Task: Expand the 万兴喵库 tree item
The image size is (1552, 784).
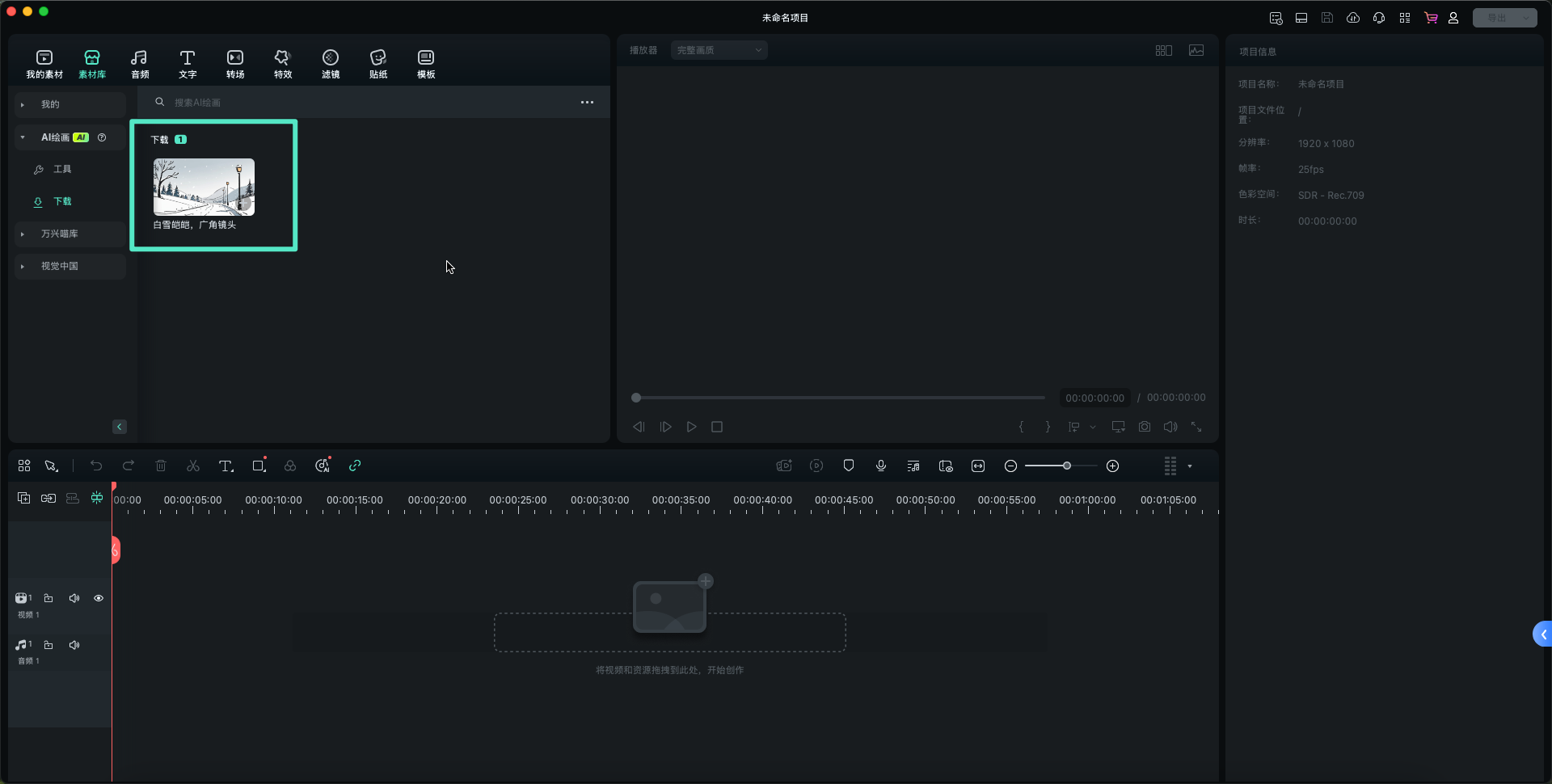Action: click(23, 234)
